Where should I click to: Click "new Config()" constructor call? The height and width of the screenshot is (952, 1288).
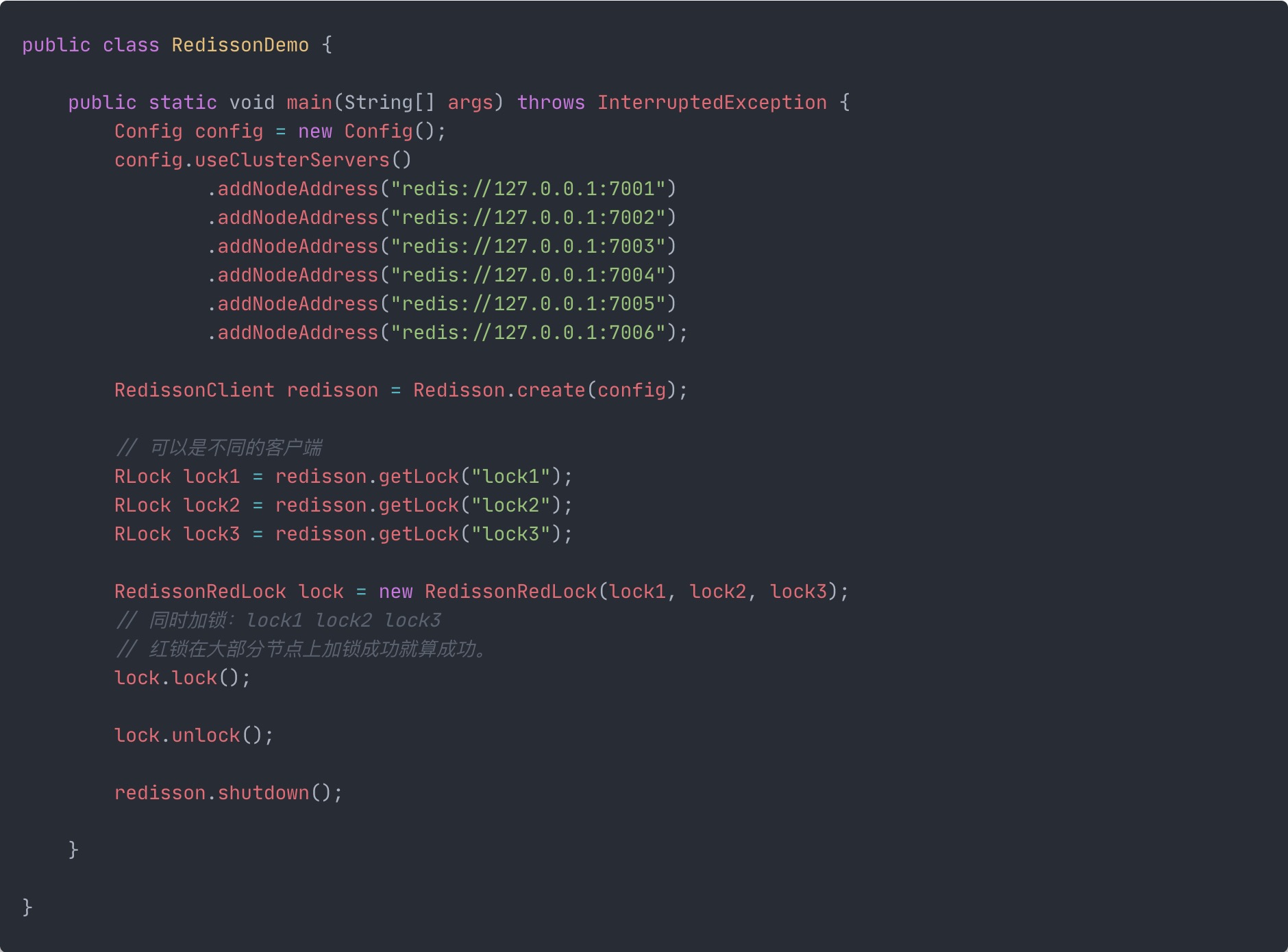point(372,131)
